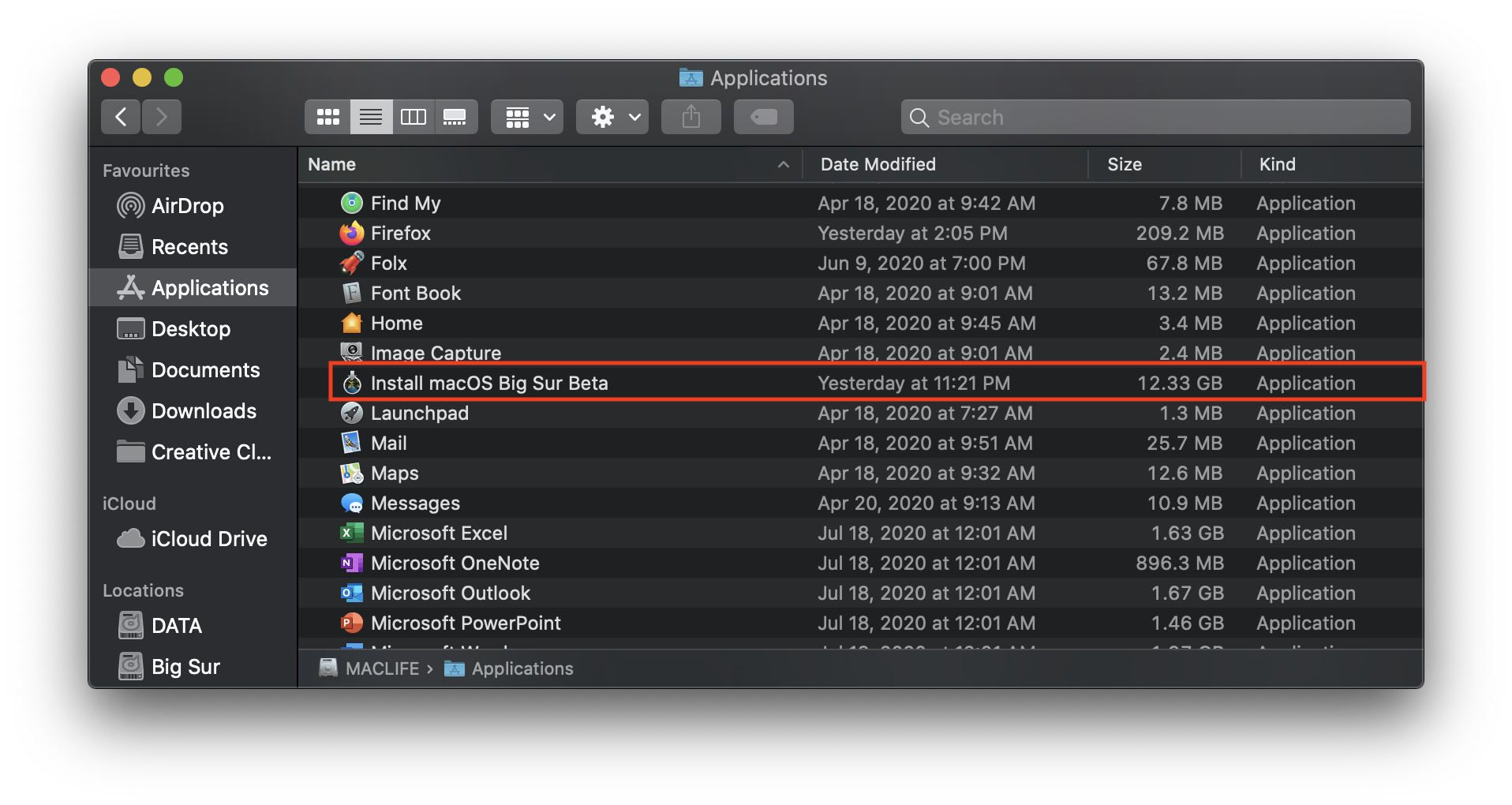Select the AirDrop icon in sidebar
The image size is (1512, 805).
[129, 206]
